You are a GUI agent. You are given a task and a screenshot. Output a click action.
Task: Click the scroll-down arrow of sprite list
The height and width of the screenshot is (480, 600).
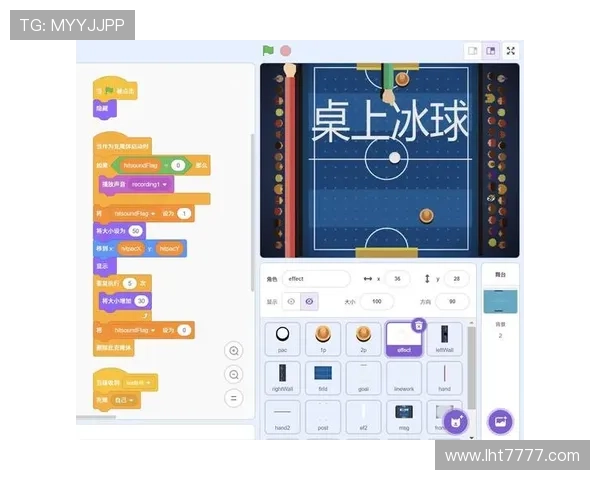pyautogui.click(x=471, y=437)
